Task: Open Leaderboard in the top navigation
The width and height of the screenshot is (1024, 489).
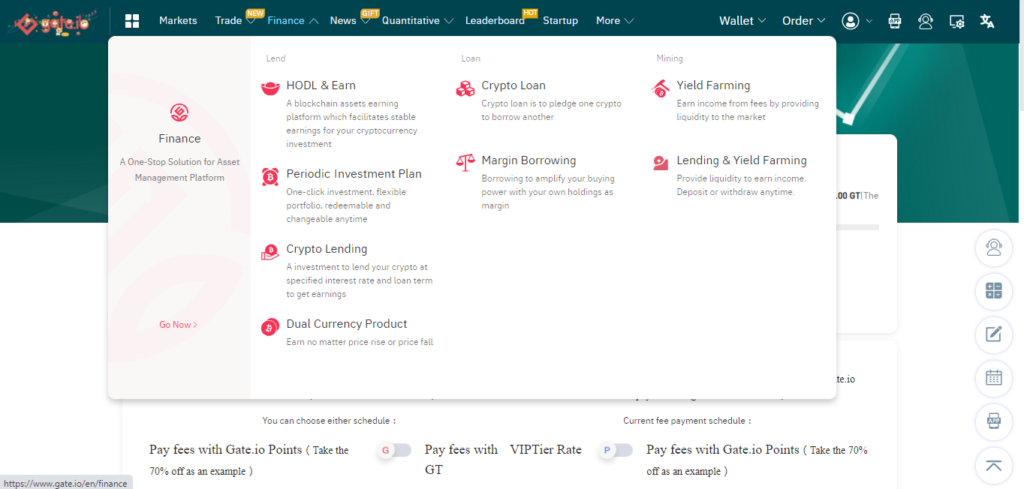Action: [x=495, y=21]
